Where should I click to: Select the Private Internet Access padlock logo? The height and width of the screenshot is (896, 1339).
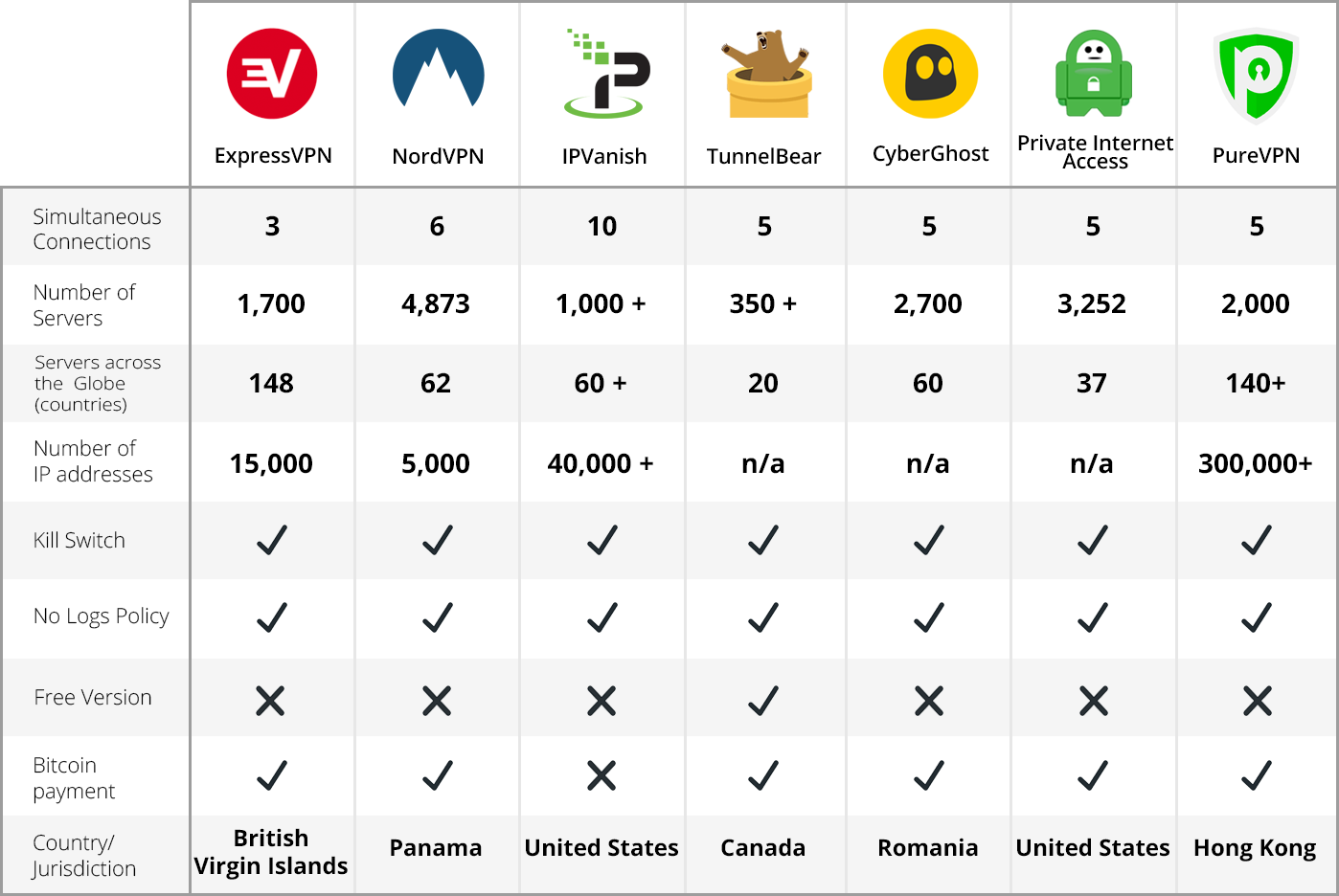click(x=1094, y=72)
